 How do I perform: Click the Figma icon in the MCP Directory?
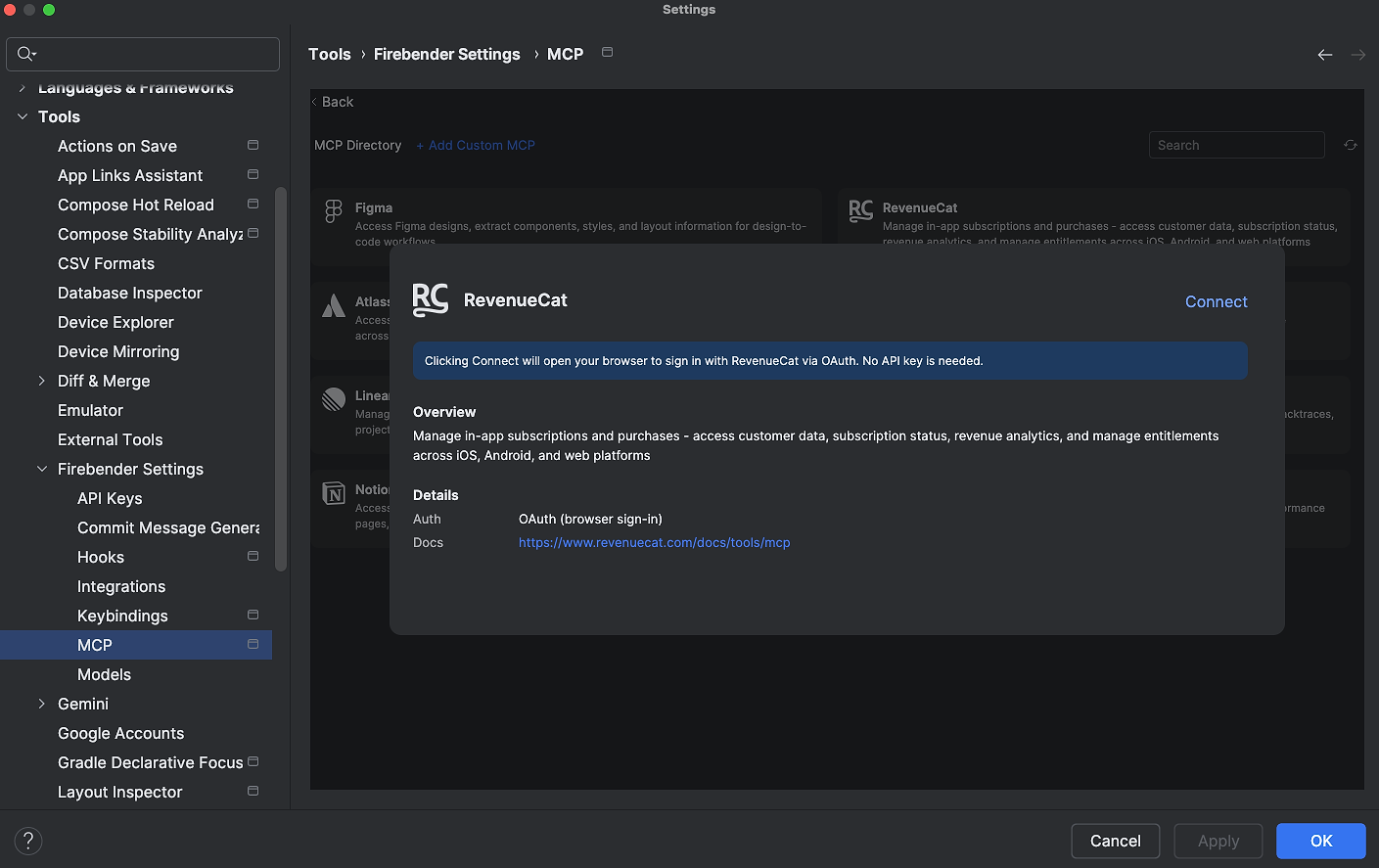(334, 211)
